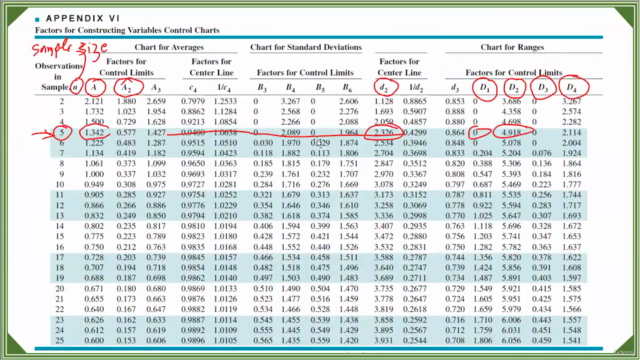Click the D2 value 4.358
The image size is (640, 360).
[511, 112]
